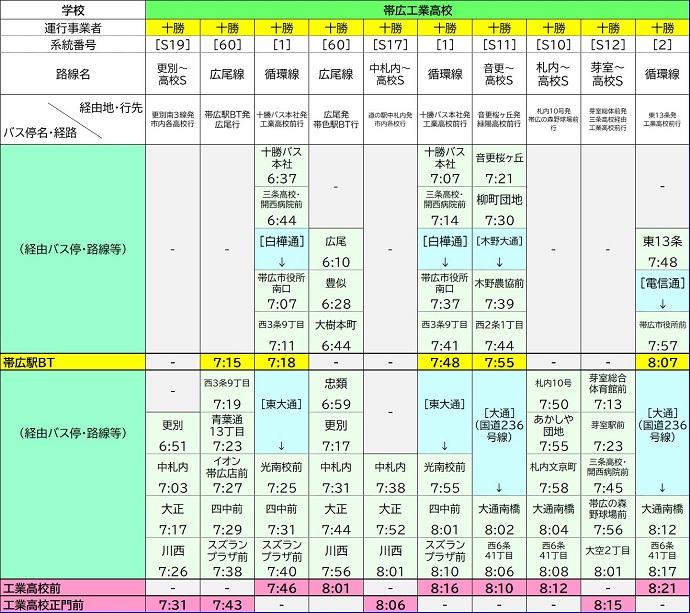Select 8:06 in the 工業高校正門前 row
Viewport: 690px width, 613px height.
coord(390,605)
